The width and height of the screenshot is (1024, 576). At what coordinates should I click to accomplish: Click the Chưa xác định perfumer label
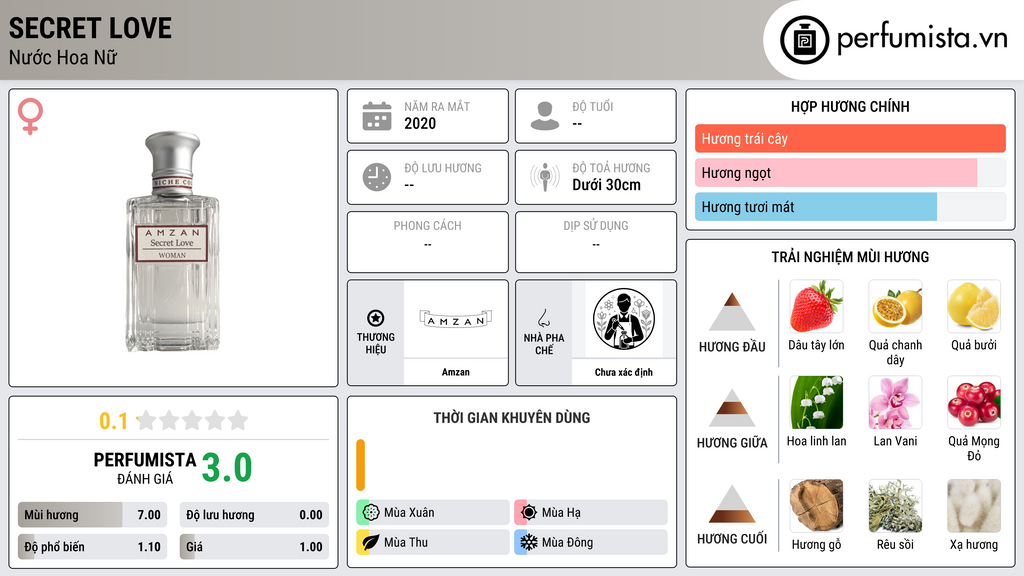624,372
